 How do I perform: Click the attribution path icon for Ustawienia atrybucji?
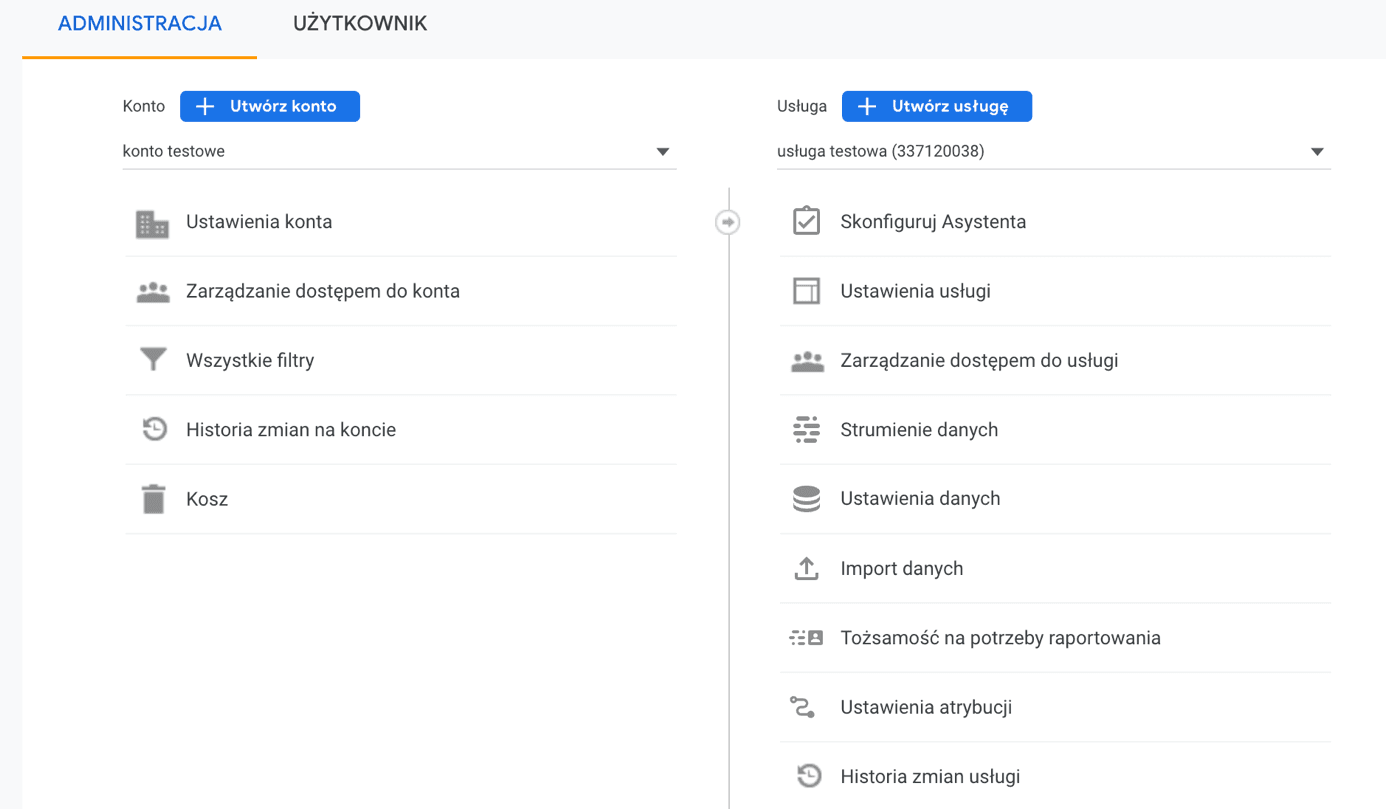click(802, 707)
